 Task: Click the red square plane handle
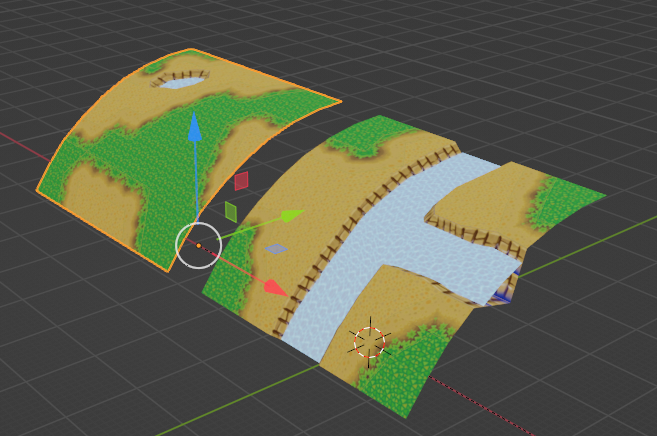point(241,181)
